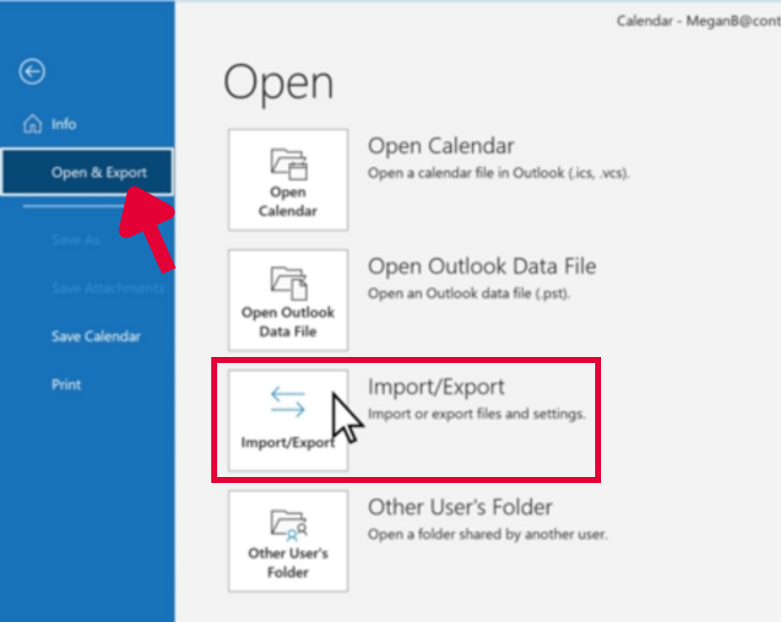Click 'Open a calendar file in Outlook' description

[x=499, y=173]
